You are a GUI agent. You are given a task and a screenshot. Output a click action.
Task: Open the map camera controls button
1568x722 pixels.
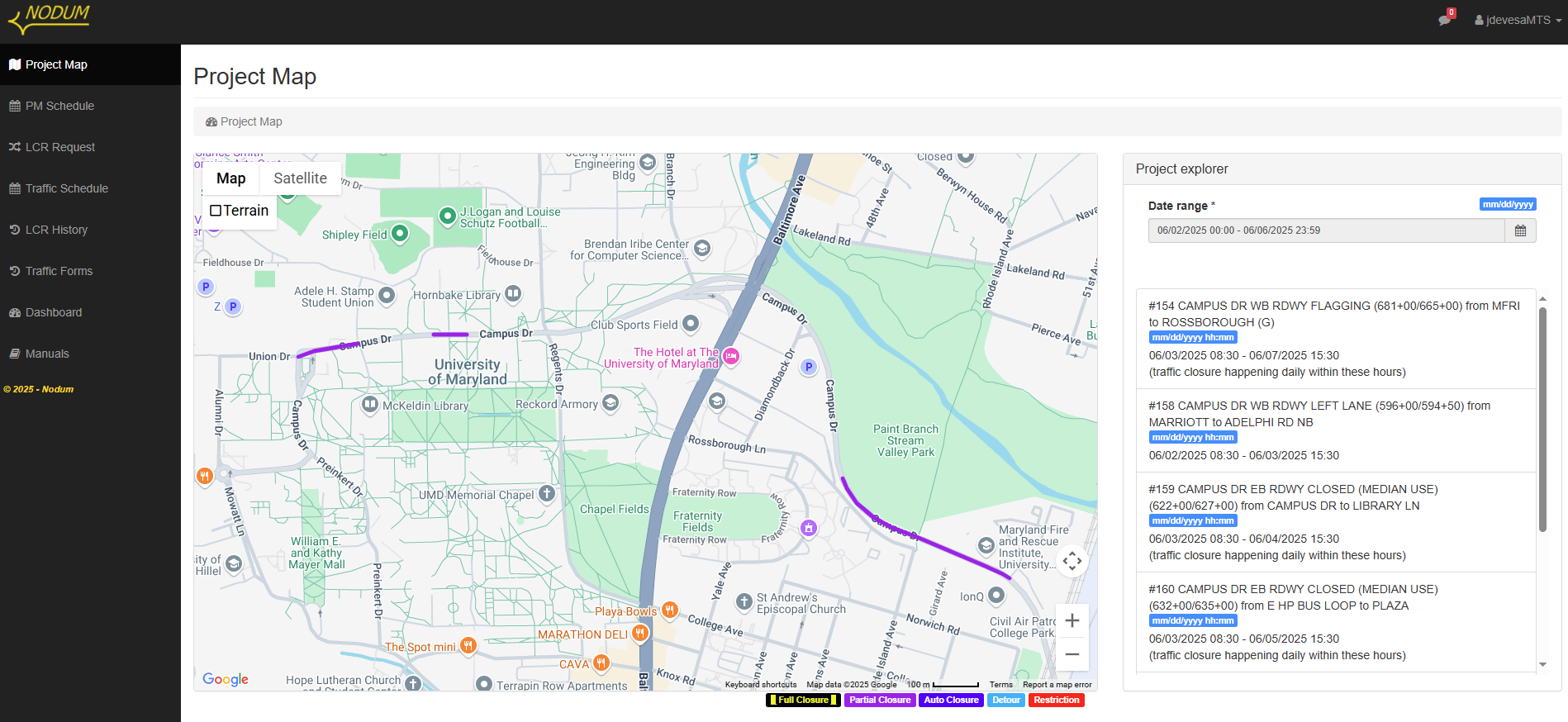click(x=1071, y=561)
